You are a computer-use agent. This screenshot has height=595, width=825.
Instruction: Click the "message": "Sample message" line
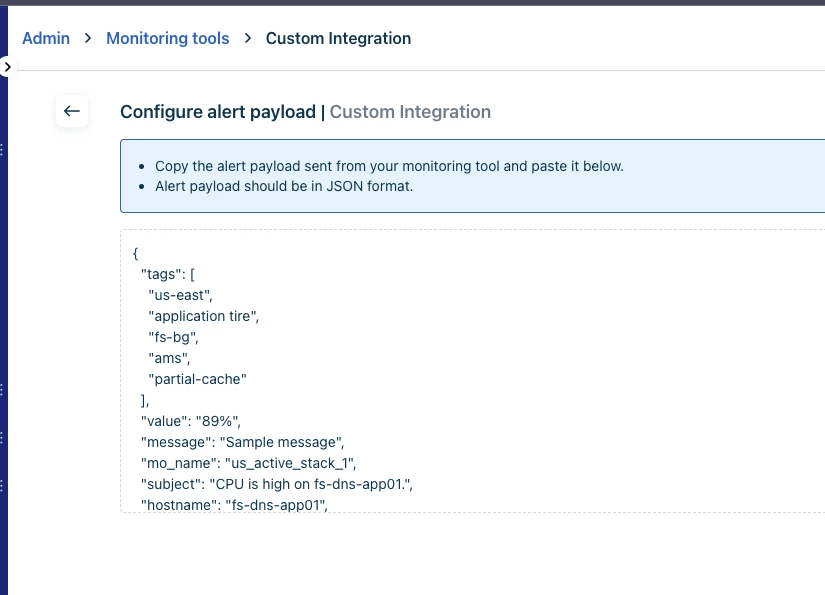[x=243, y=442]
